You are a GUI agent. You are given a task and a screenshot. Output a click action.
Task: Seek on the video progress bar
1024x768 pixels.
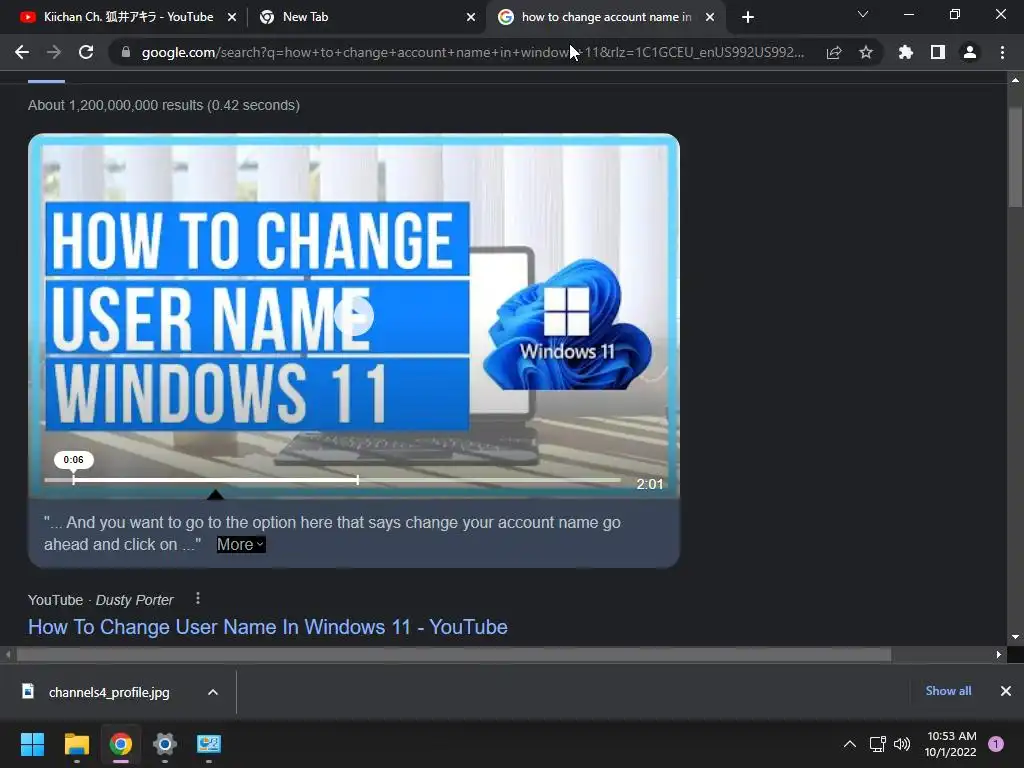click(332, 480)
